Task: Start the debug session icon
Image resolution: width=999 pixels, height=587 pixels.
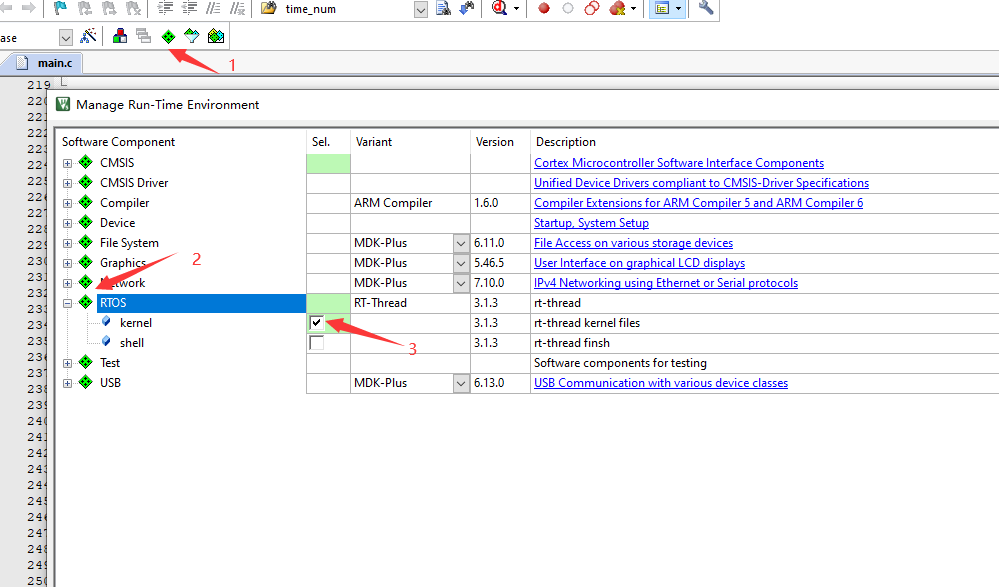Action: point(500,8)
